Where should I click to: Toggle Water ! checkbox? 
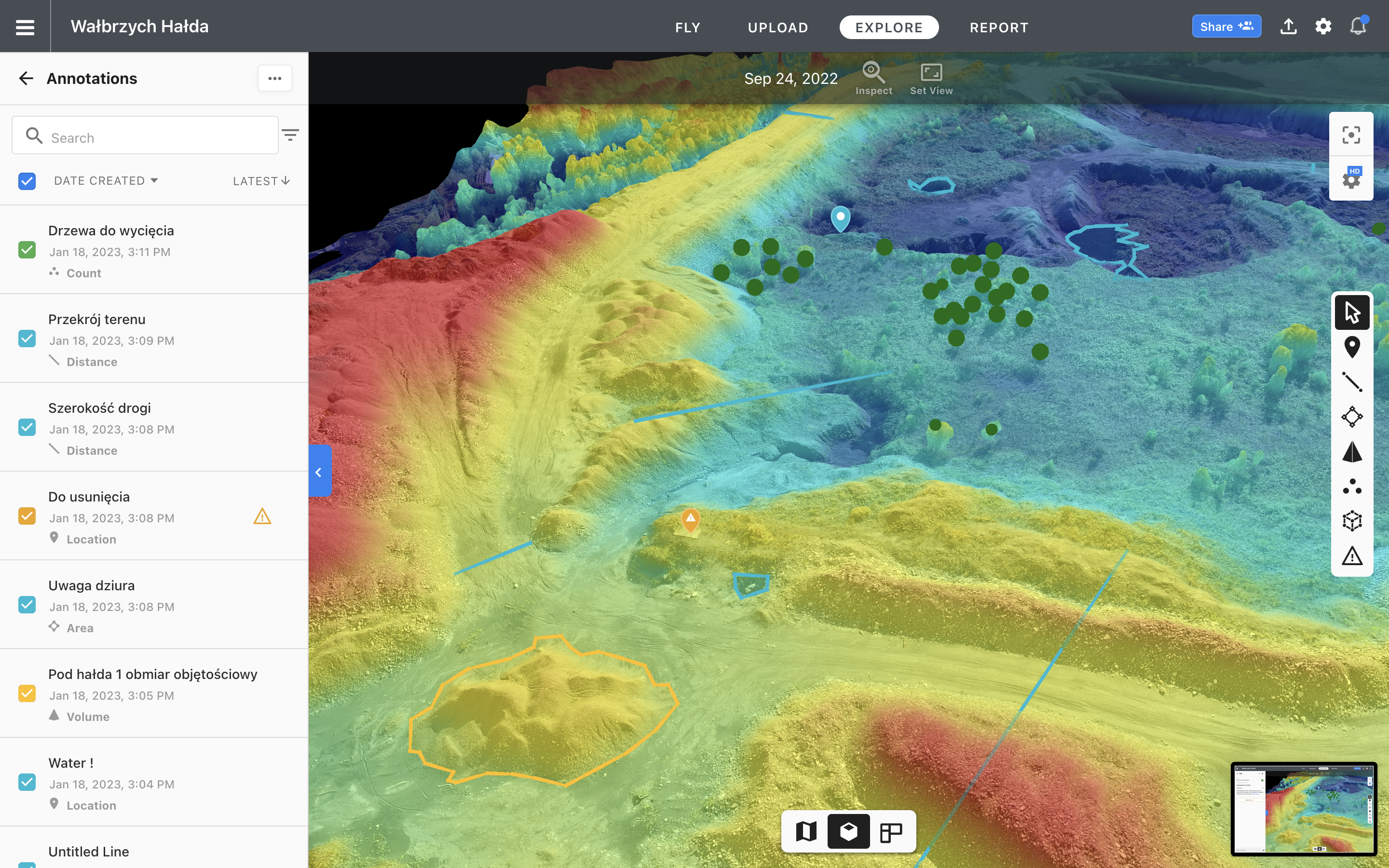(27, 783)
